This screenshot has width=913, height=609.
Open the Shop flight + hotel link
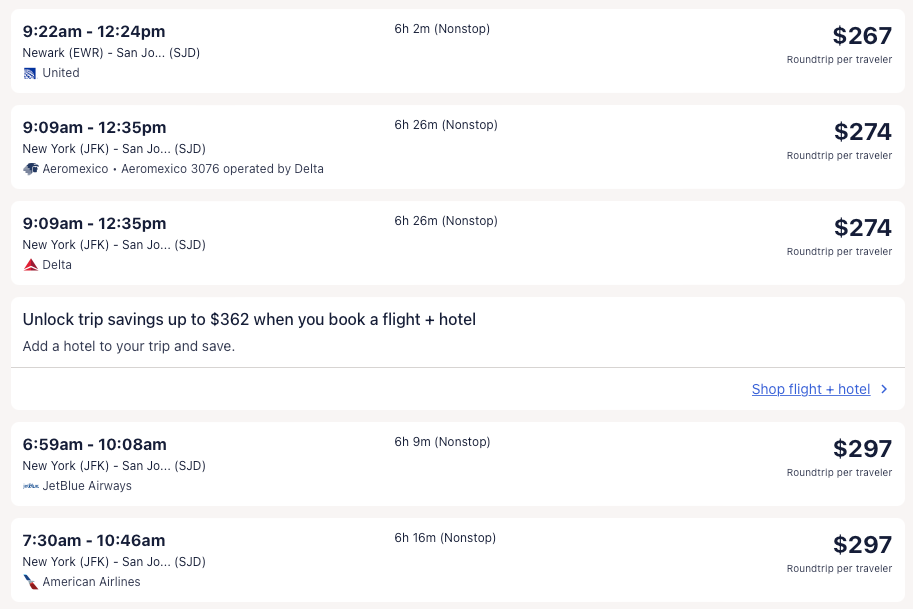click(810, 389)
